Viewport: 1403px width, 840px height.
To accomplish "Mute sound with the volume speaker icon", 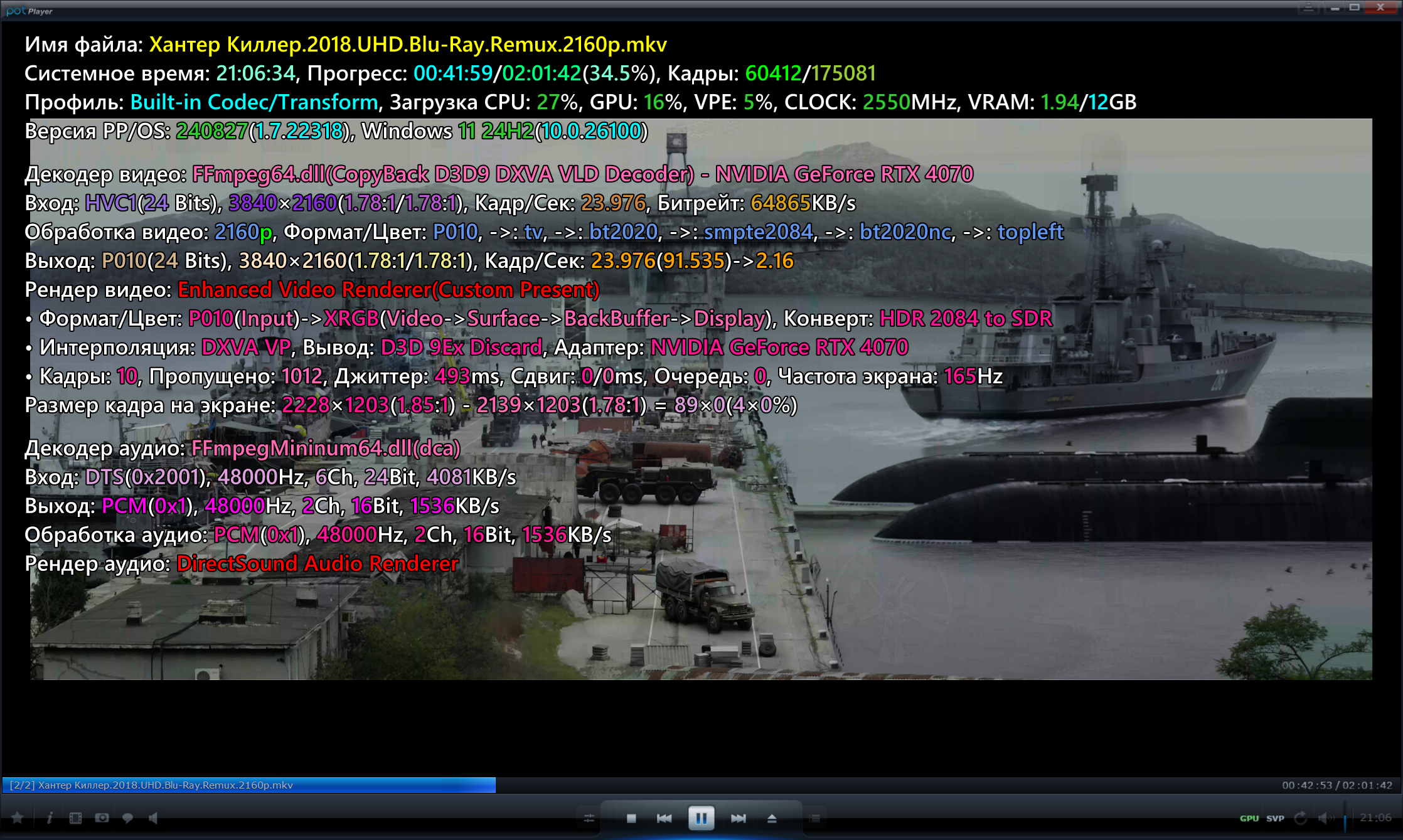I will 1324,818.
